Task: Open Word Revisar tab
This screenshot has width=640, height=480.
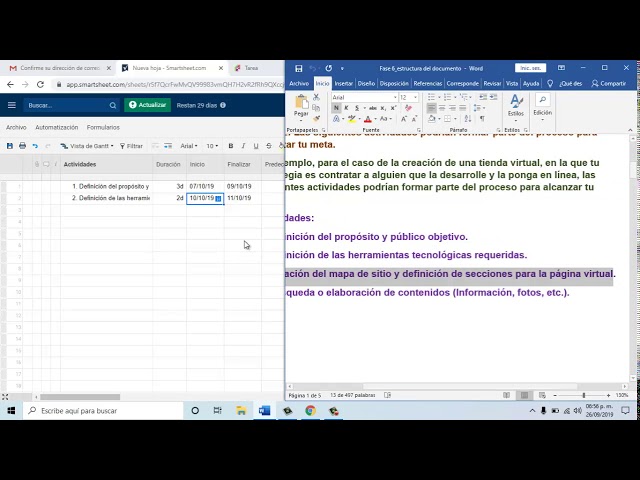Action: [x=492, y=84]
